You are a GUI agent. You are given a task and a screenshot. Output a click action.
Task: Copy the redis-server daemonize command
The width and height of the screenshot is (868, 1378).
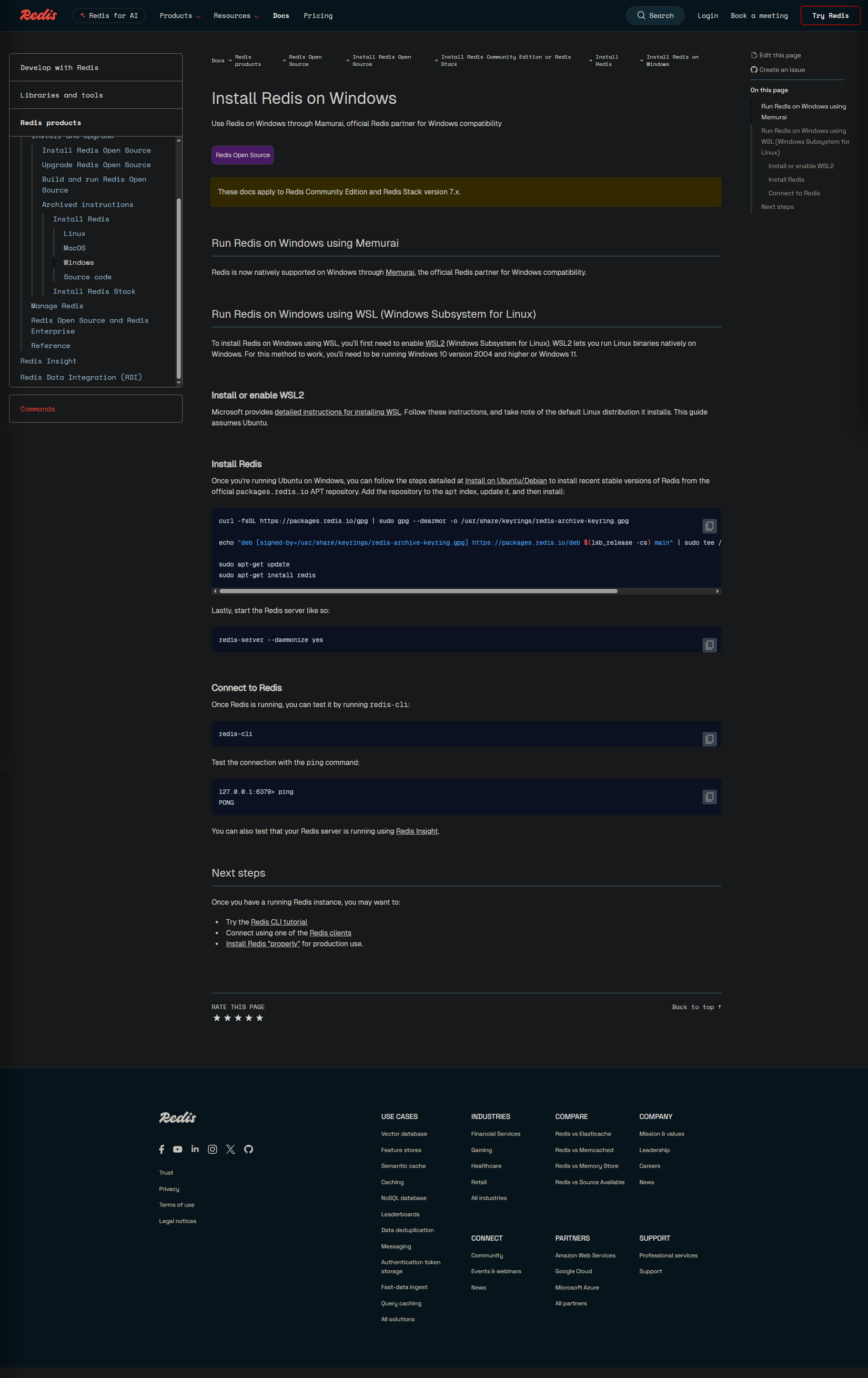pyautogui.click(x=710, y=645)
